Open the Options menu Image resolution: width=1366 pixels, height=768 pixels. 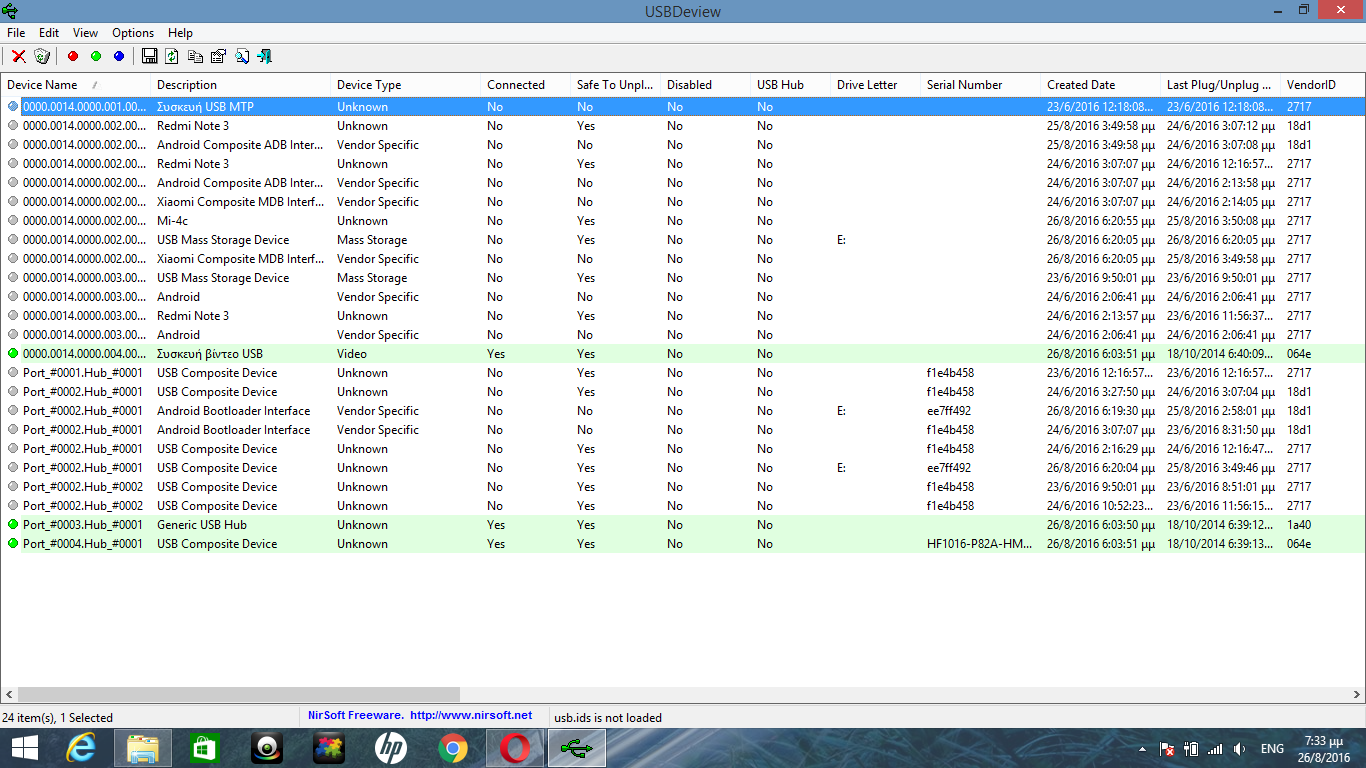coord(133,33)
